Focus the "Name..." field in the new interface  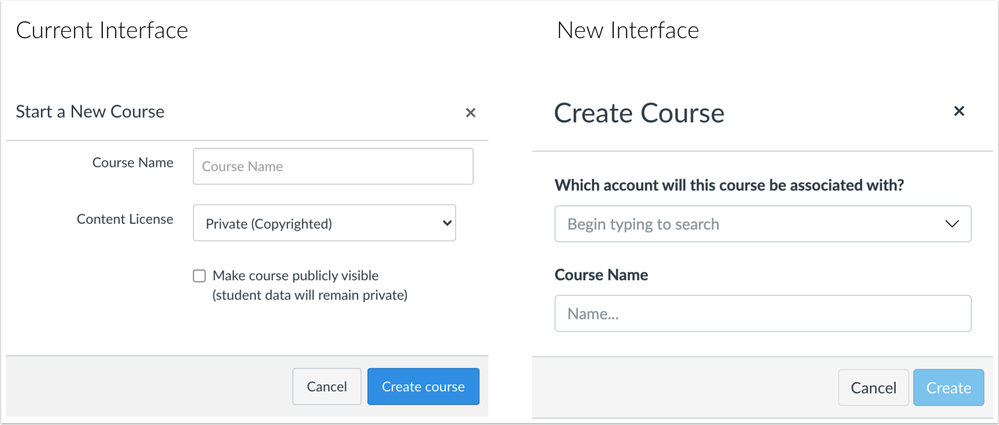pos(762,314)
